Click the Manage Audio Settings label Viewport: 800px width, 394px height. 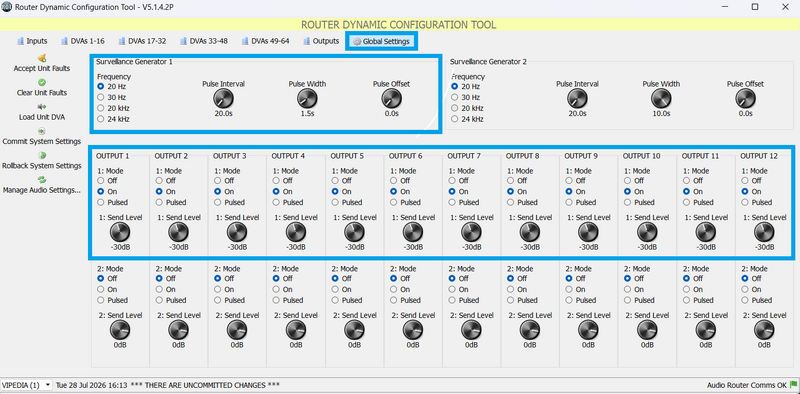coord(42,190)
